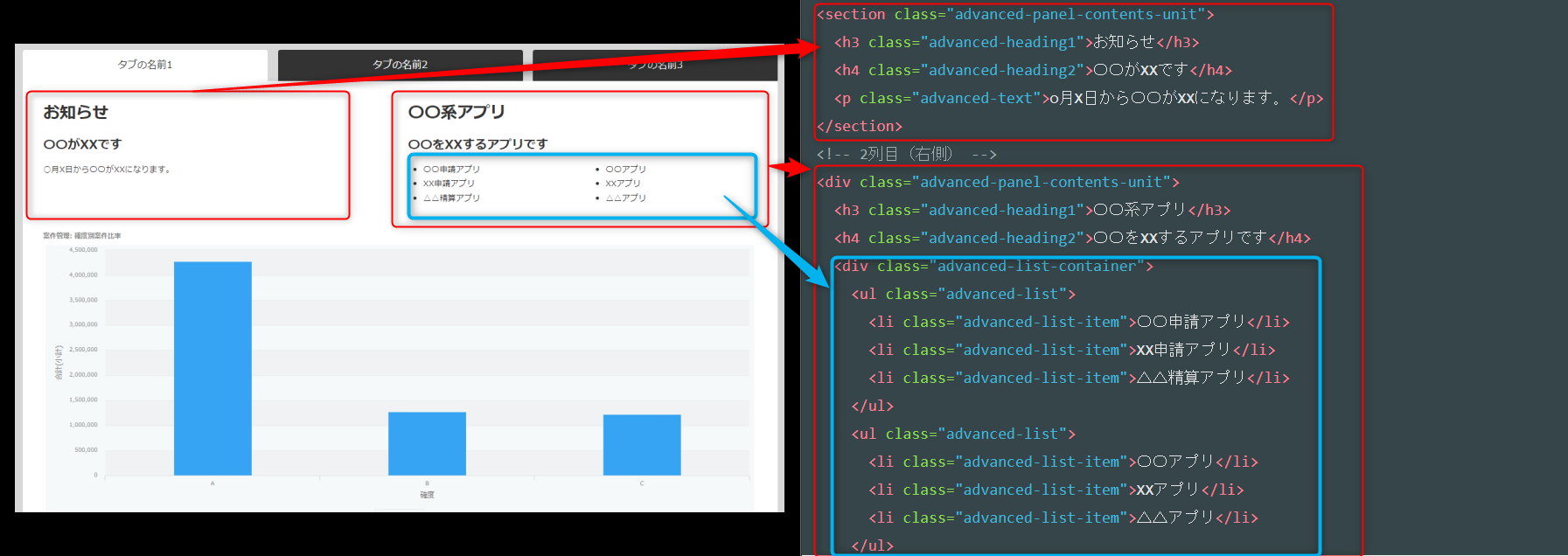
Task: Open the ○○アプリ list item in the page
Action: coord(626,170)
